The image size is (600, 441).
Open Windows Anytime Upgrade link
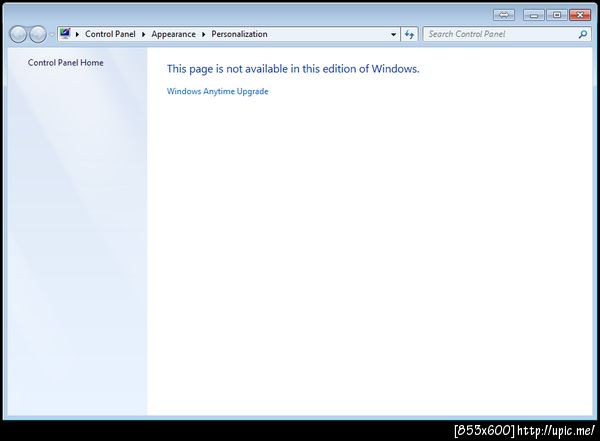pos(217,91)
